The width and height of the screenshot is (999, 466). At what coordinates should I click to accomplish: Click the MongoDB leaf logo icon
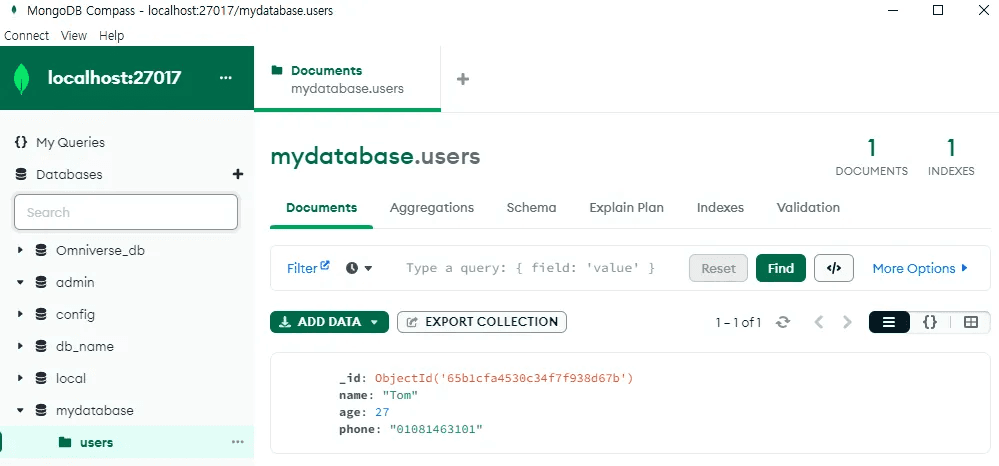pyautogui.click(x=21, y=78)
